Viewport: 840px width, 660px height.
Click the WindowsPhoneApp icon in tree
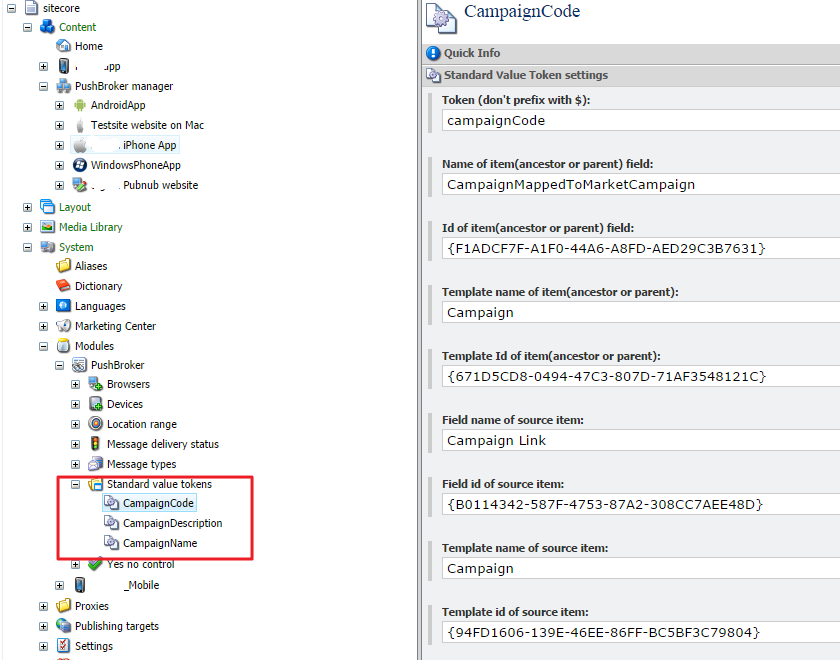[x=80, y=165]
